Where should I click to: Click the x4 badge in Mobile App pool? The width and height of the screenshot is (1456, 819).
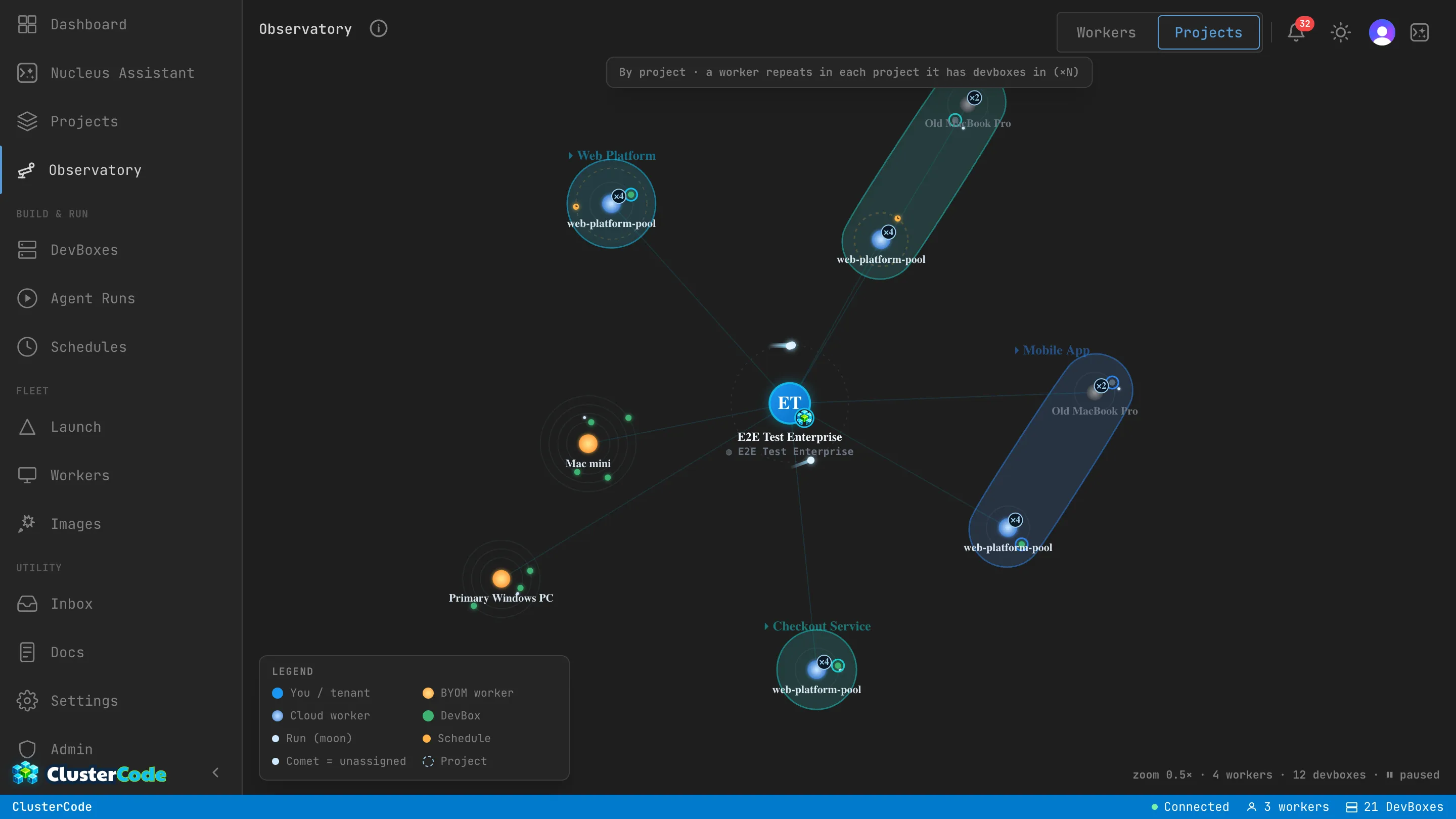tap(1016, 520)
